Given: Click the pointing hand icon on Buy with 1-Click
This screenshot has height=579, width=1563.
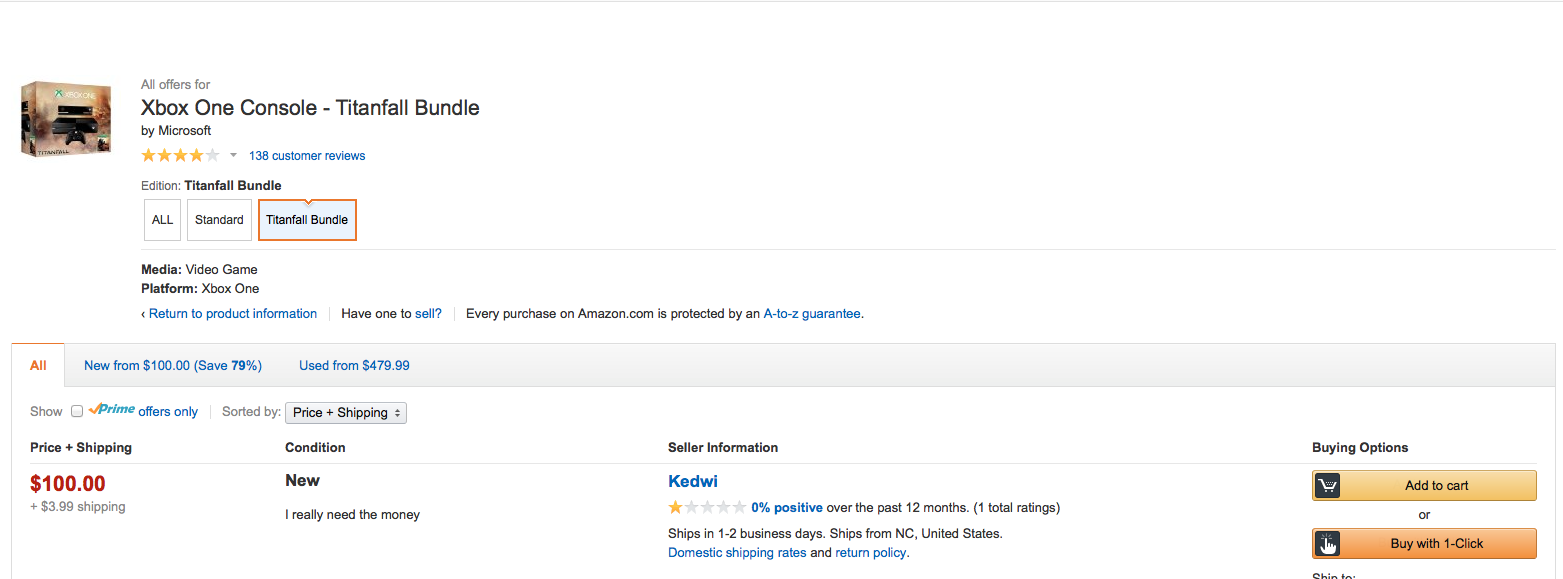Looking at the screenshot, I should click(1327, 544).
